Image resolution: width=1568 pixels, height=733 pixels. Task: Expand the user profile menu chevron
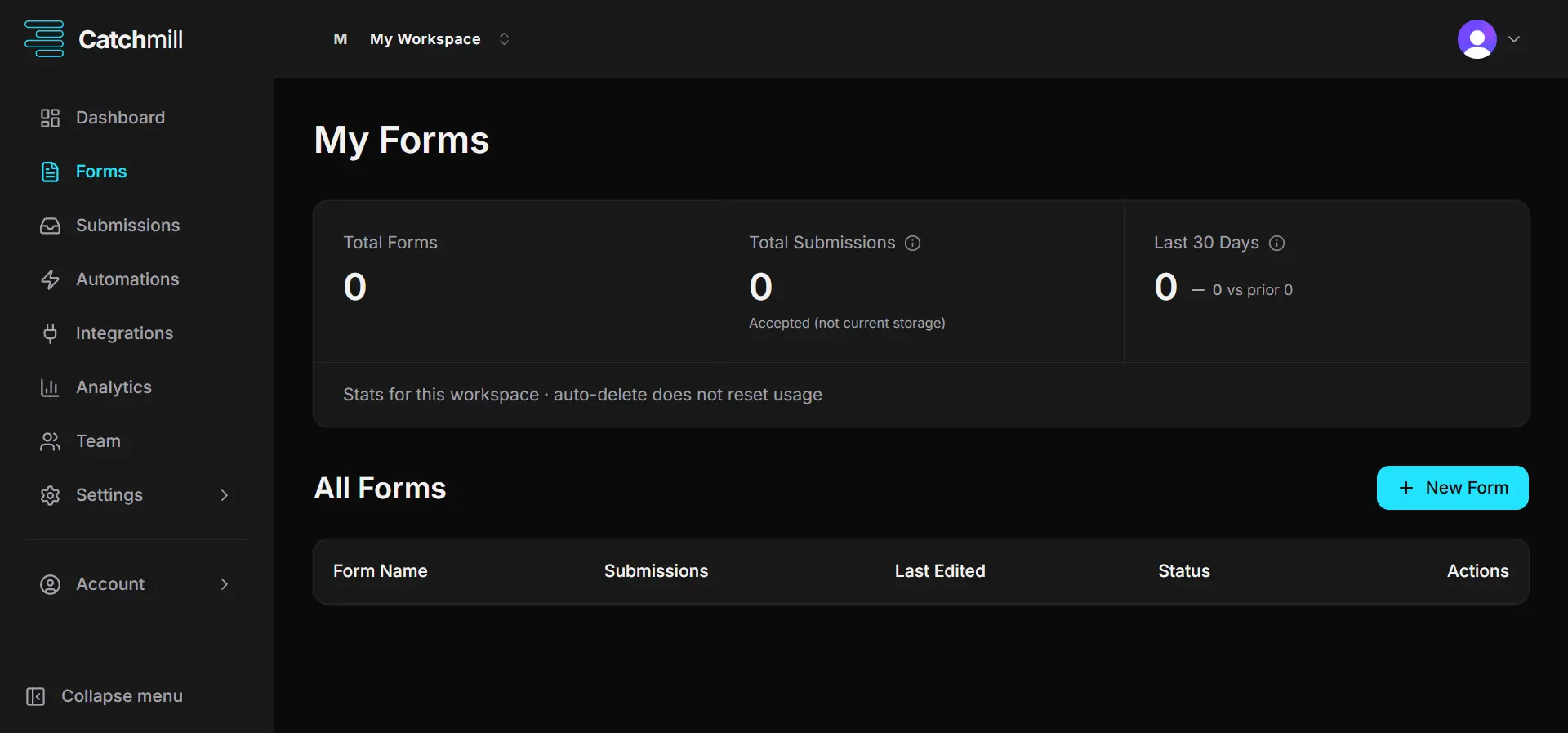(1514, 39)
